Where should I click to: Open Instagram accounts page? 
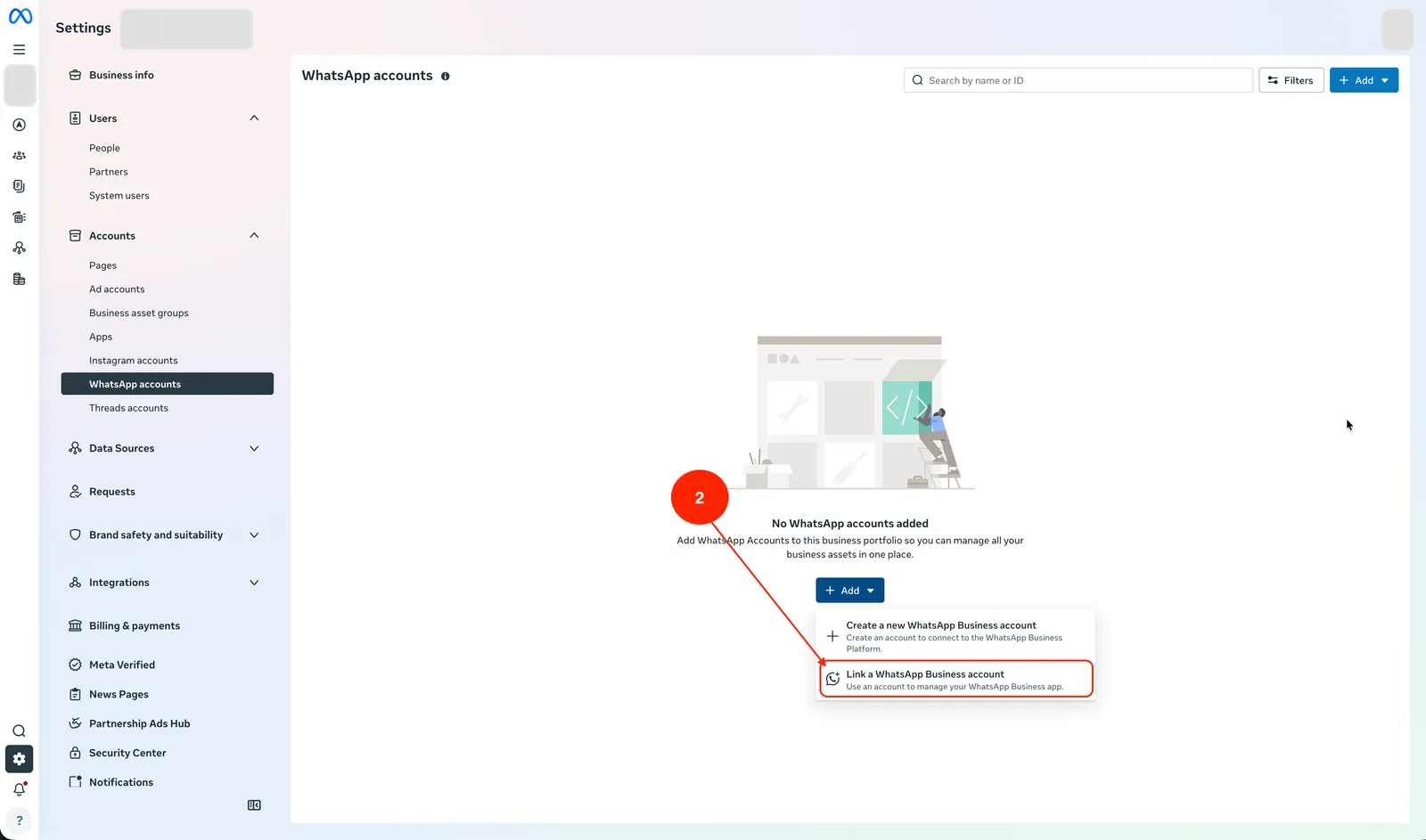pyautogui.click(x=134, y=361)
